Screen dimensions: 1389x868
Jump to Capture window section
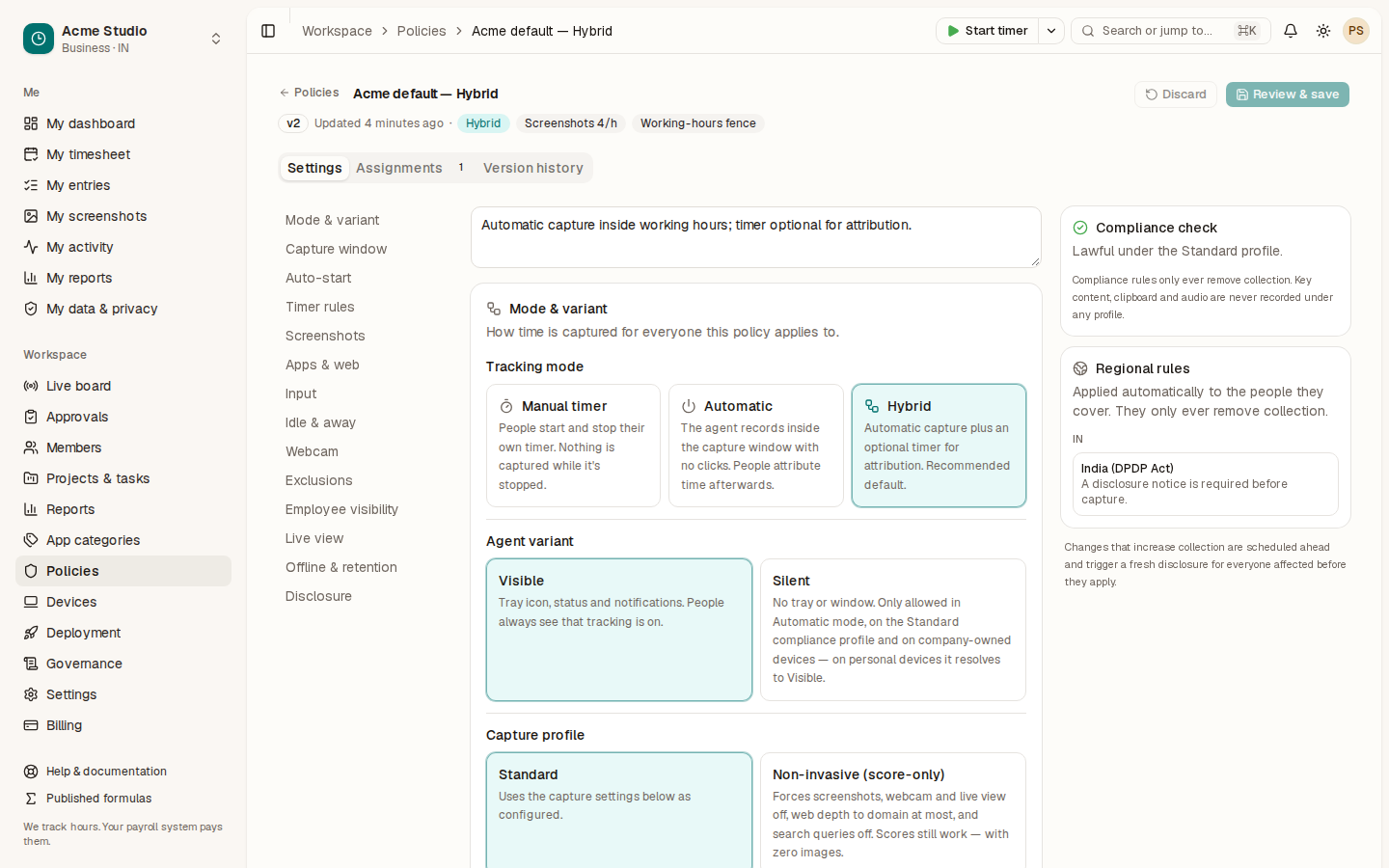click(x=336, y=249)
